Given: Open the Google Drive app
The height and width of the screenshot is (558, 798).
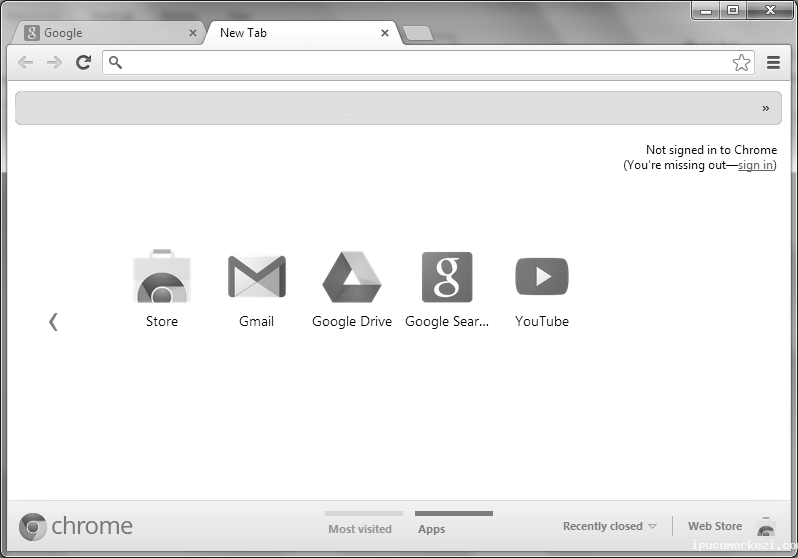Looking at the screenshot, I should tap(351, 277).
